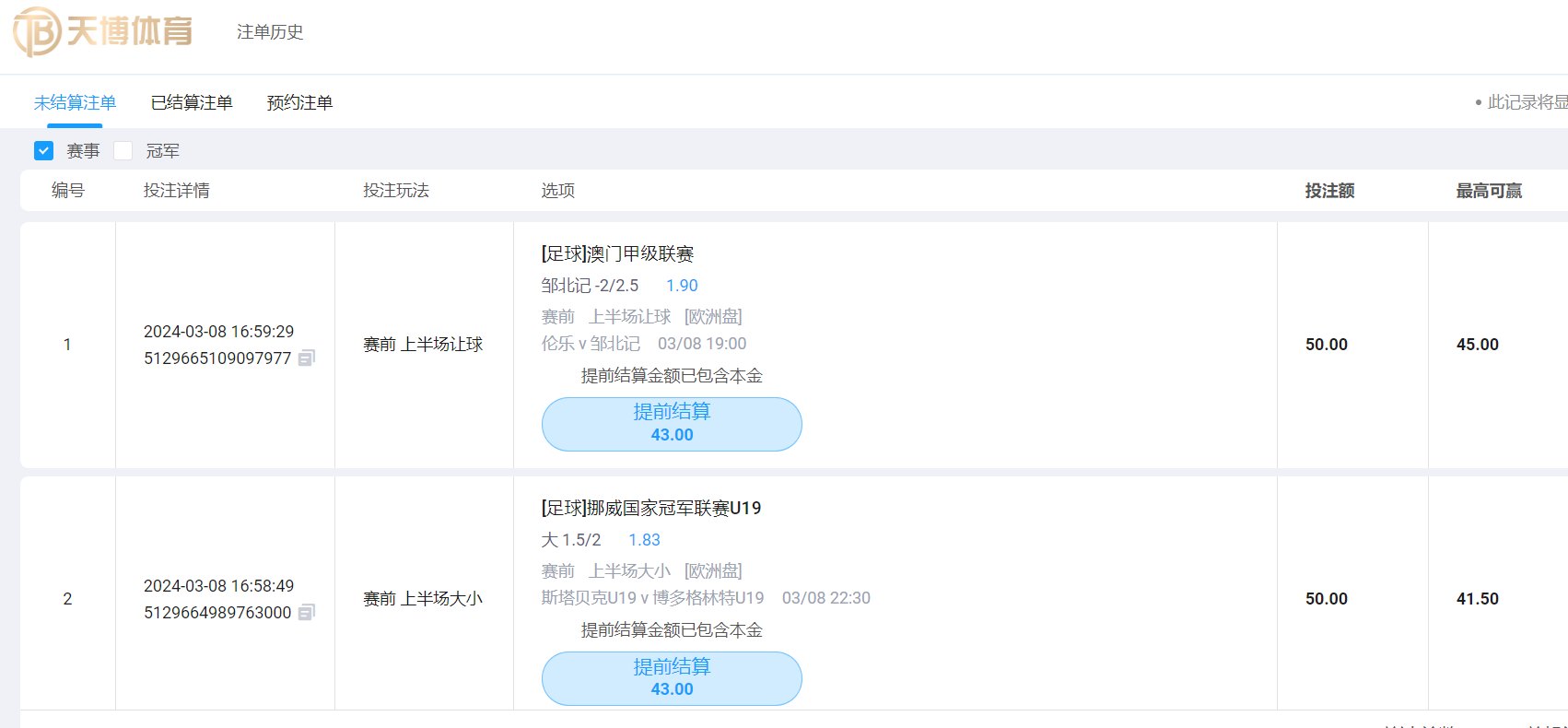The height and width of the screenshot is (728, 1568).
Task: Uncheck the 赛事 checkbox
Action: 43,150
